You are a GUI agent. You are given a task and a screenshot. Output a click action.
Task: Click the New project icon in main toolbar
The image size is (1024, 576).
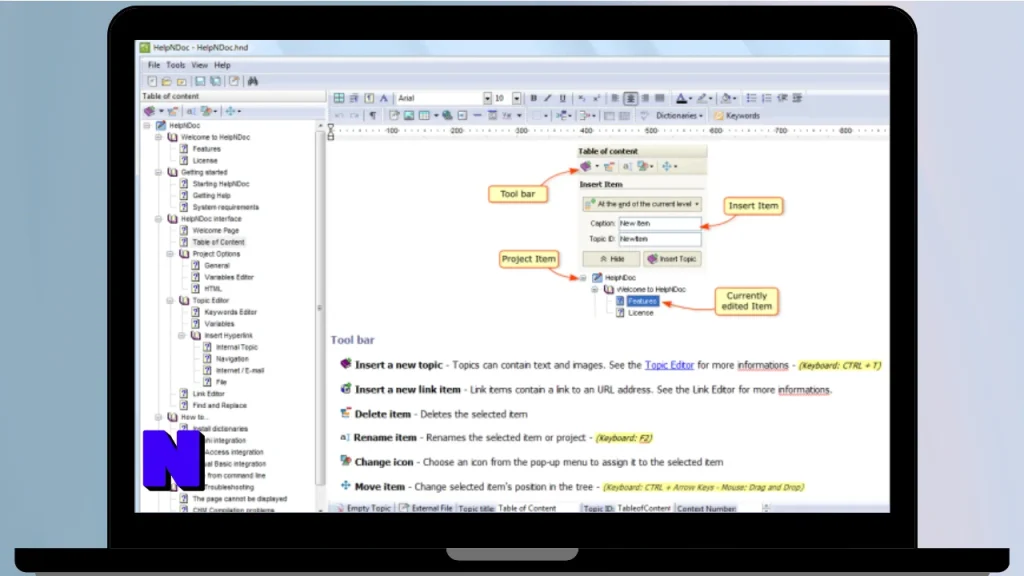152,81
